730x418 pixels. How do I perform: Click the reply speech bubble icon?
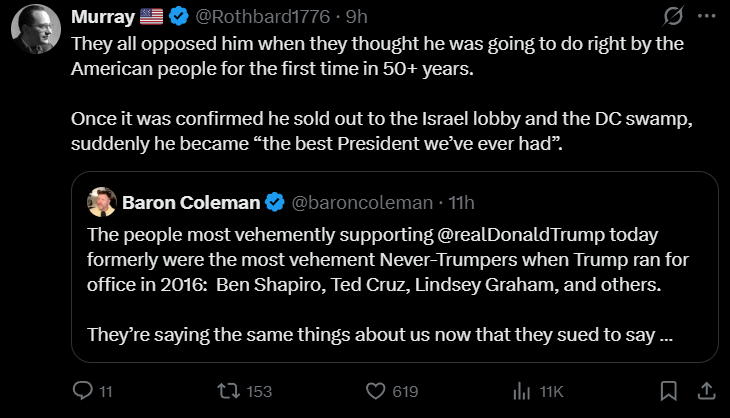tap(83, 391)
